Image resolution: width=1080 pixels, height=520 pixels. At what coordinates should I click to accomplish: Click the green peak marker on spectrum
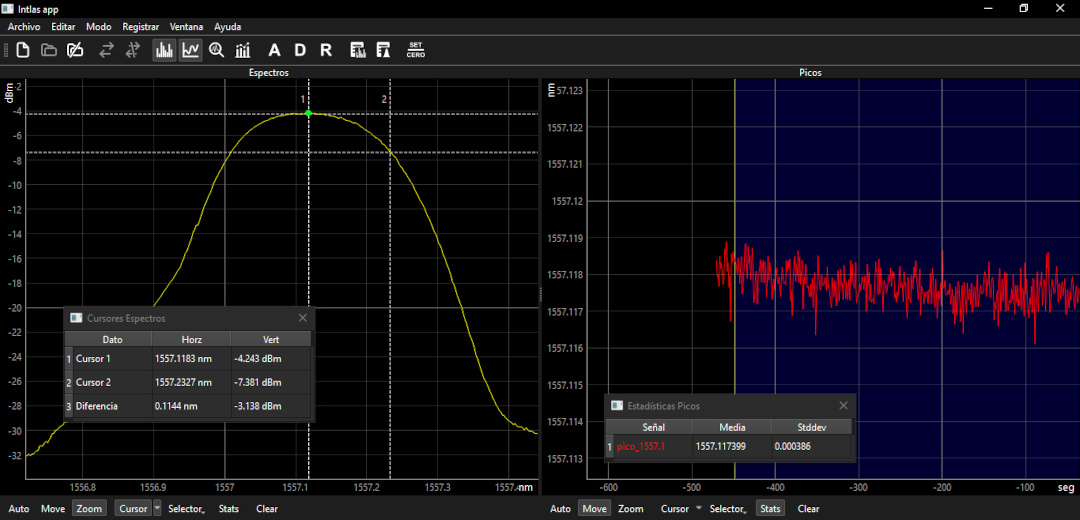pos(309,113)
